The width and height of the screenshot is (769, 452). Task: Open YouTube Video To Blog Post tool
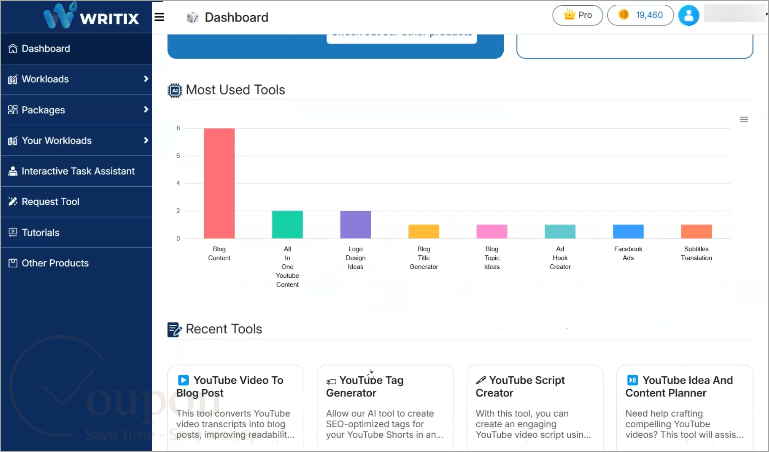(235, 408)
